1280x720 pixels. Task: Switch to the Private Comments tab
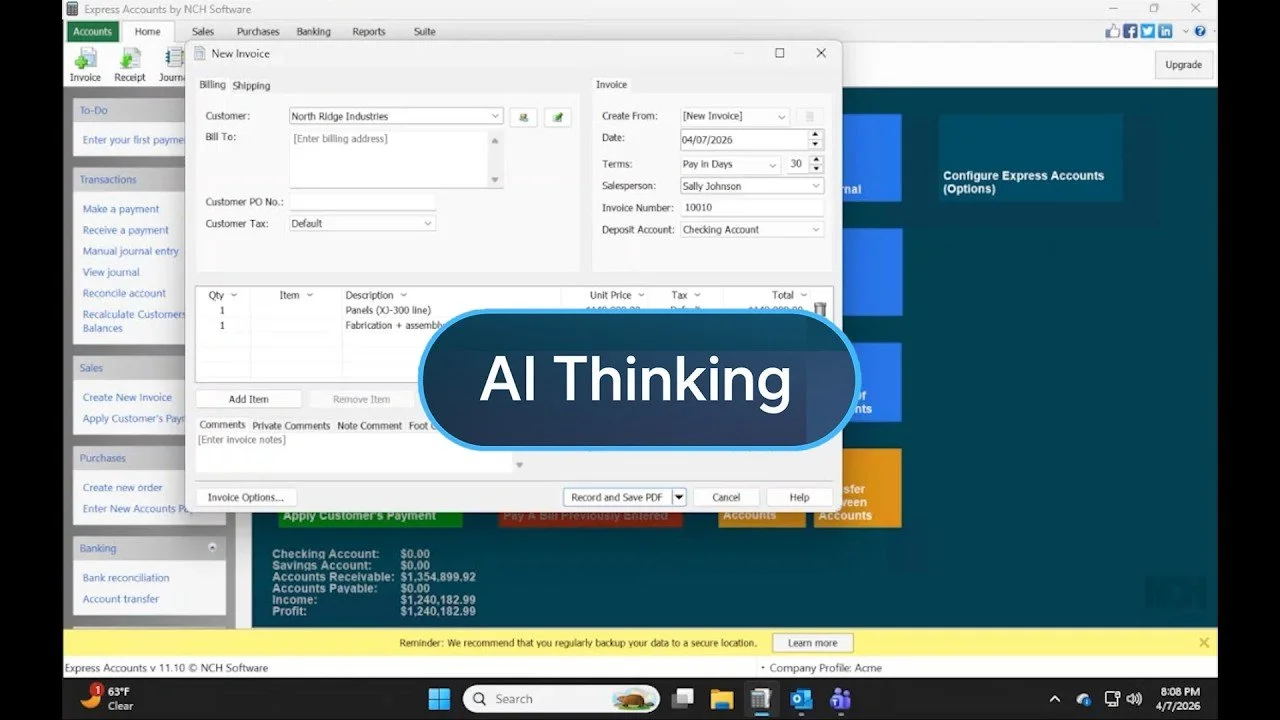coord(291,426)
